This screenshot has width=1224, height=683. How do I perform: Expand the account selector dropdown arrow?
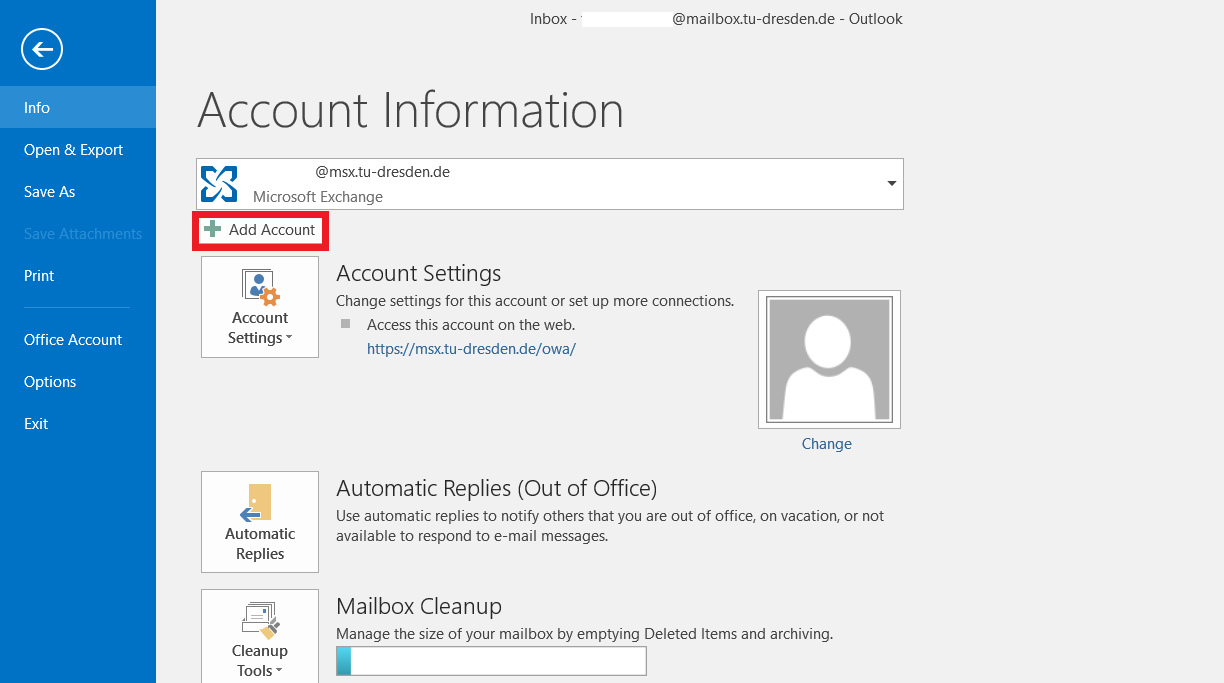[891, 184]
